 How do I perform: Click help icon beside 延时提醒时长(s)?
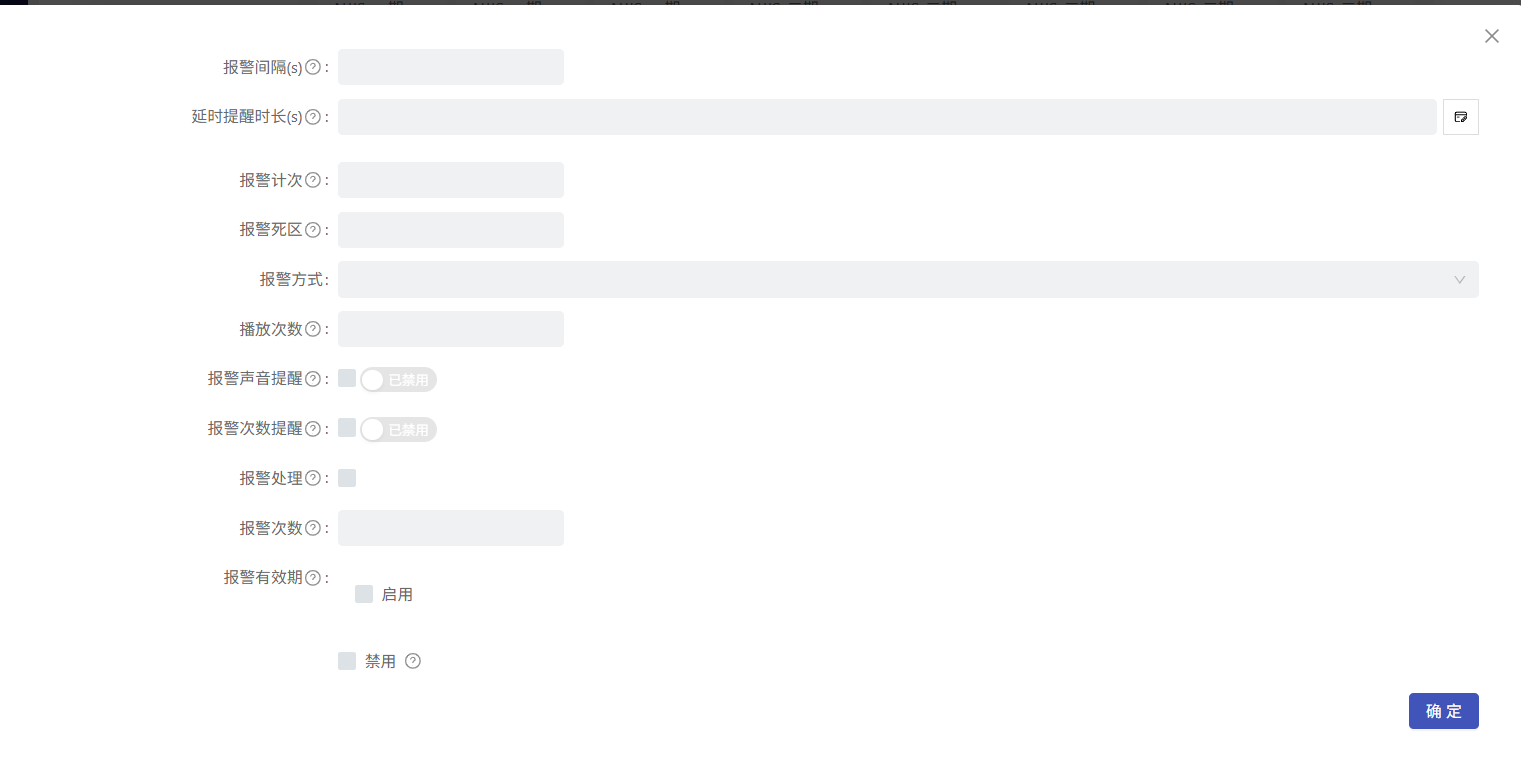313,117
